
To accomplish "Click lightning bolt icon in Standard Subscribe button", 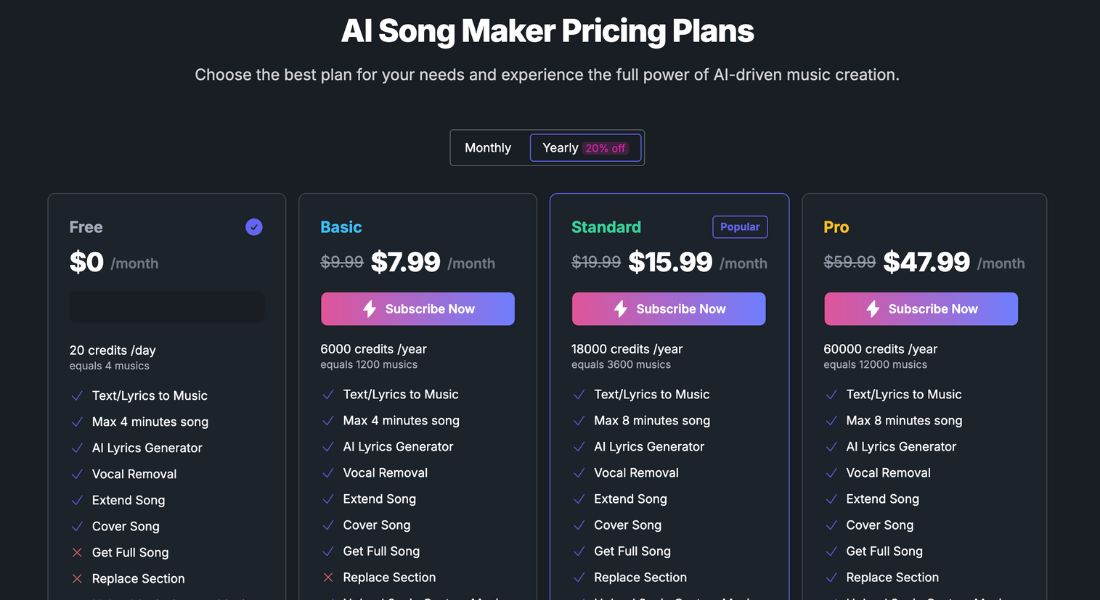I will [x=620, y=309].
